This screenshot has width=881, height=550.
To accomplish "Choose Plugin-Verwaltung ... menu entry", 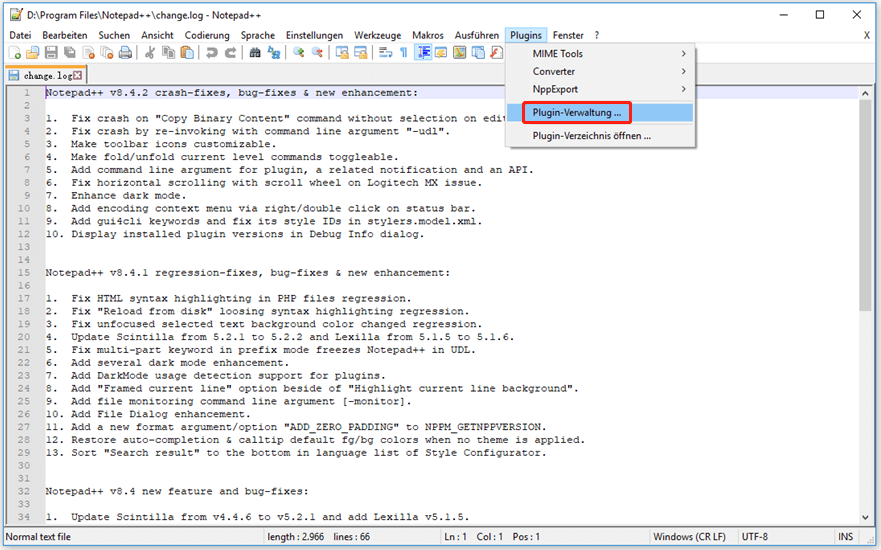I will pyautogui.click(x=600, y=112).
